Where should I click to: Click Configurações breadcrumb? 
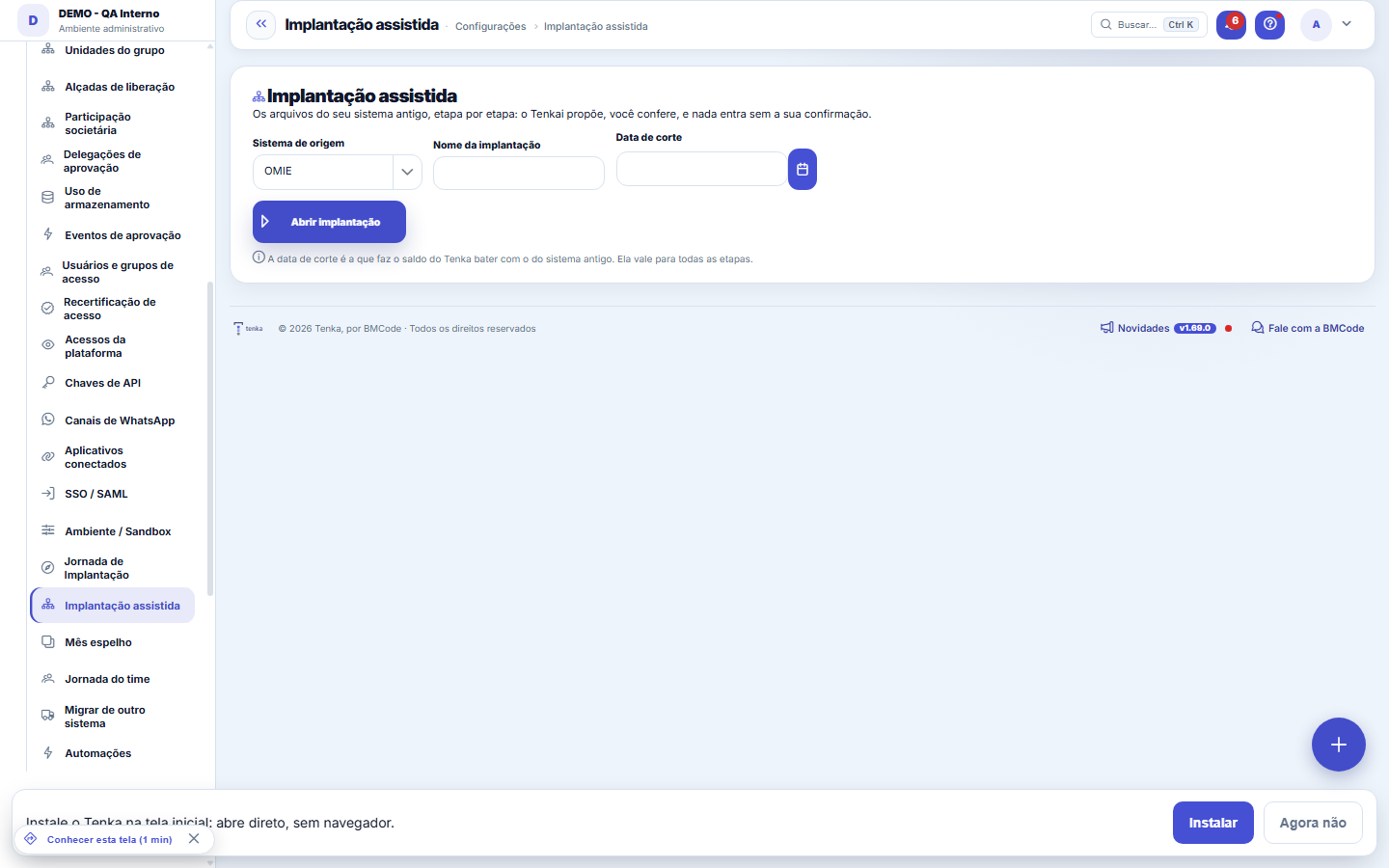click(491, 26)
